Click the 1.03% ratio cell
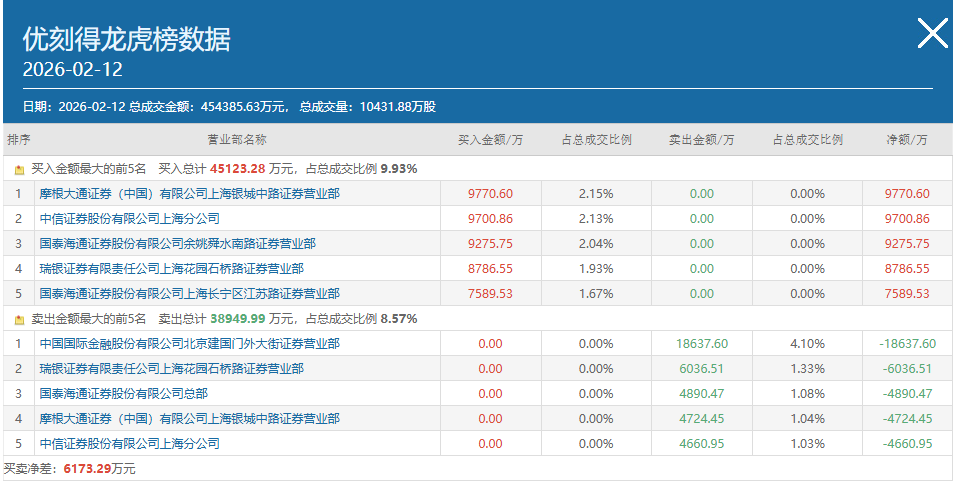The height and width of the screenshot is (486, 953). pos(808,443)
